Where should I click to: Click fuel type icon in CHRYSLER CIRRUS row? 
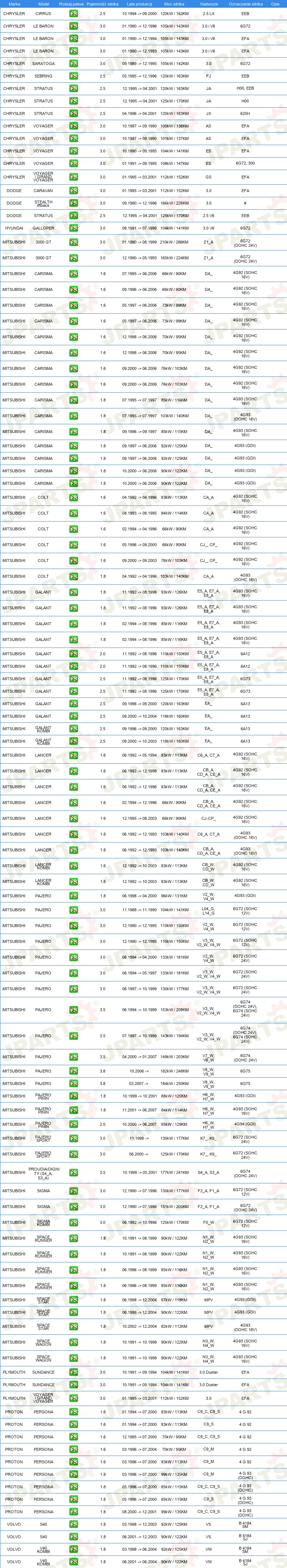tap(73, 13)
